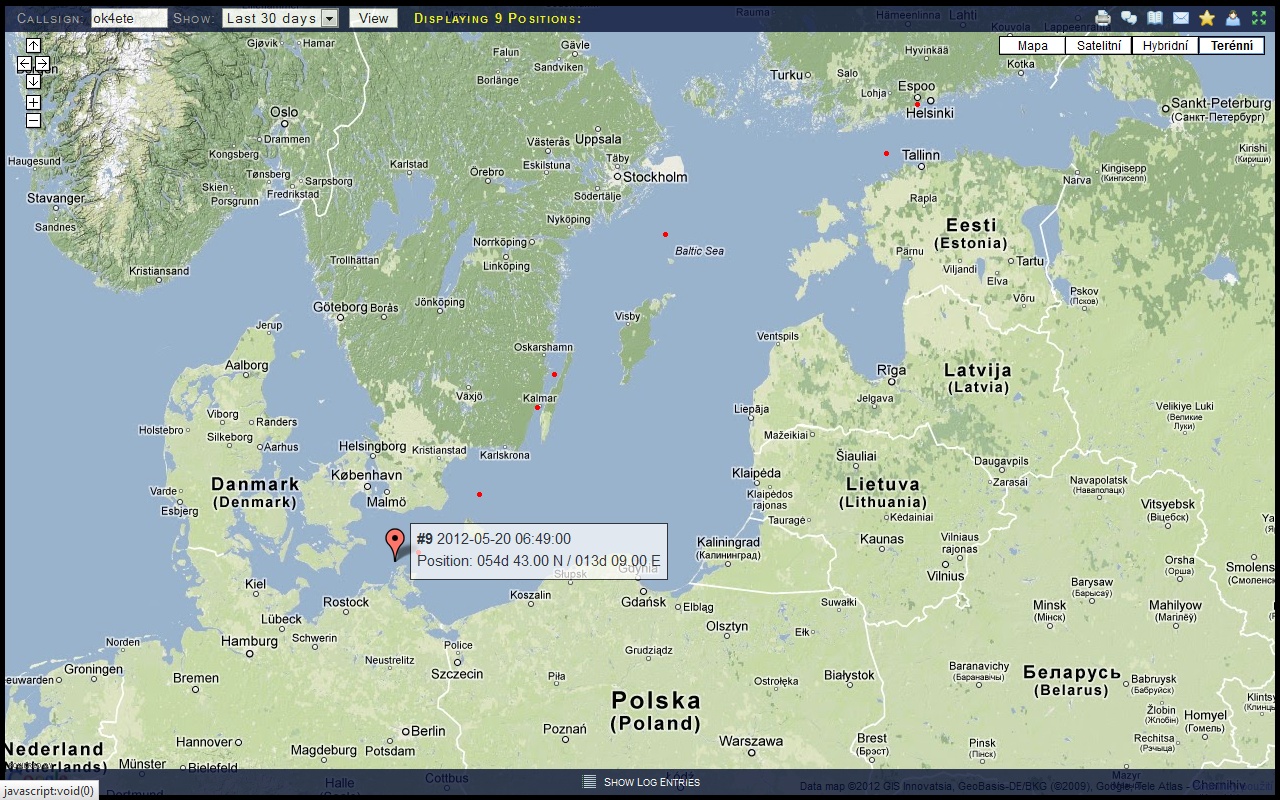Click the Stockholm label on the map

tap(655, 177)
